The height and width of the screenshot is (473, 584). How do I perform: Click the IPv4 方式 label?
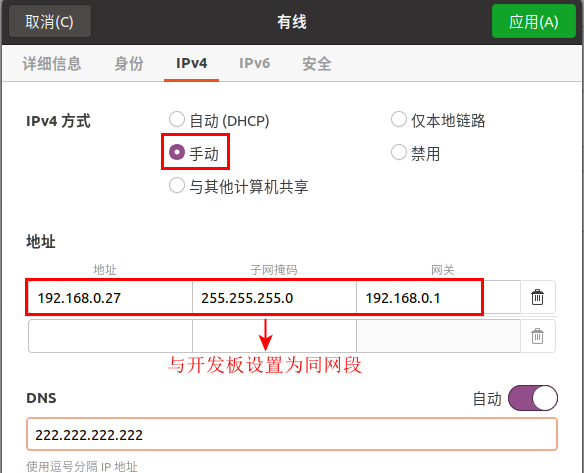(58, 121)
